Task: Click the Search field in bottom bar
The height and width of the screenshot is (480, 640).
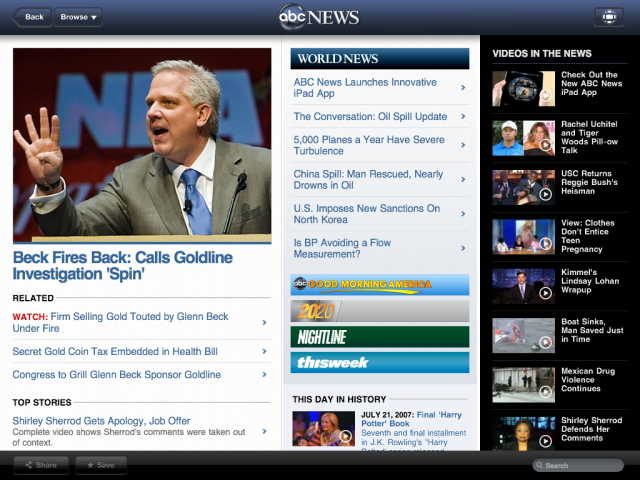Action: 578,465
